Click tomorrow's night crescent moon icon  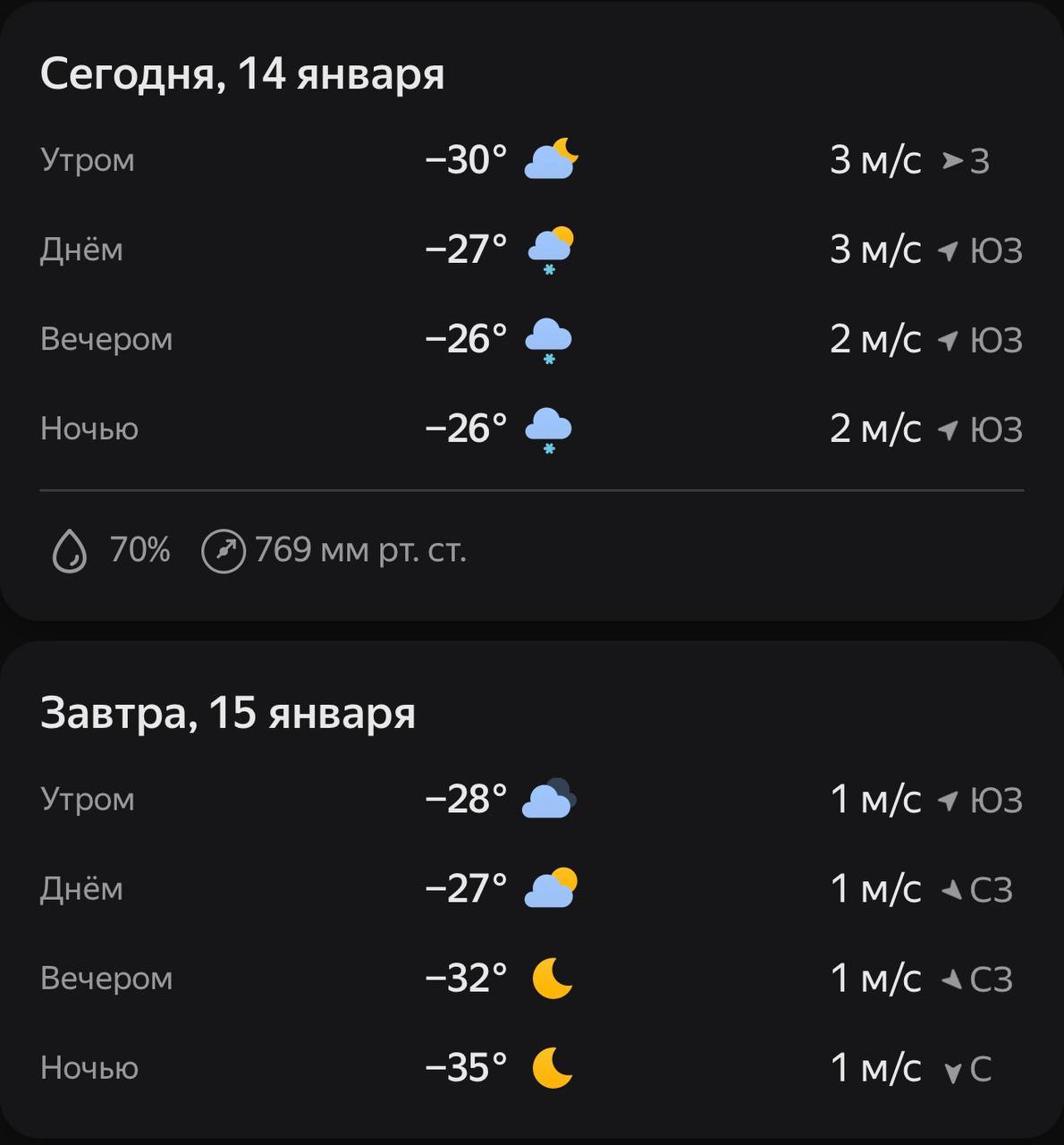coord(552,1068)
